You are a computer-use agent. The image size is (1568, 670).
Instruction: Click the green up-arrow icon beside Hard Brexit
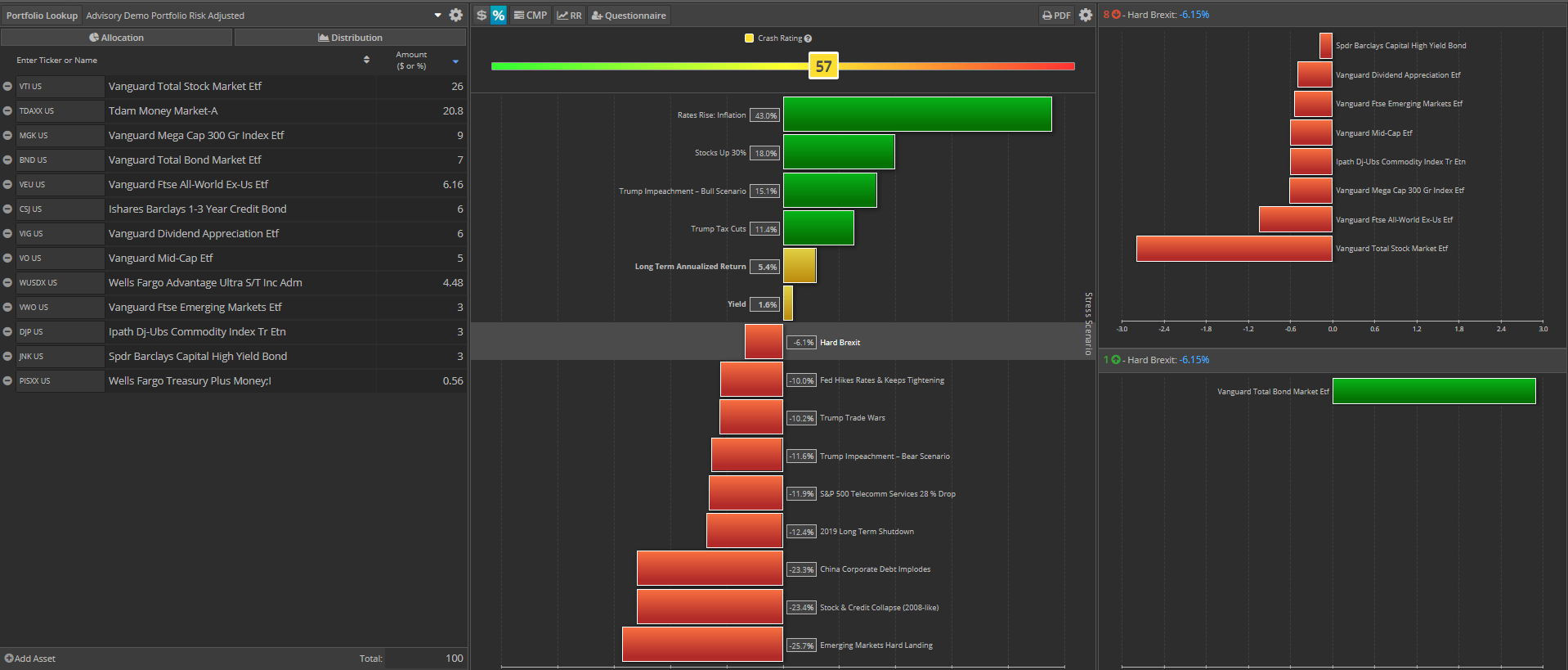point(1116,360)
